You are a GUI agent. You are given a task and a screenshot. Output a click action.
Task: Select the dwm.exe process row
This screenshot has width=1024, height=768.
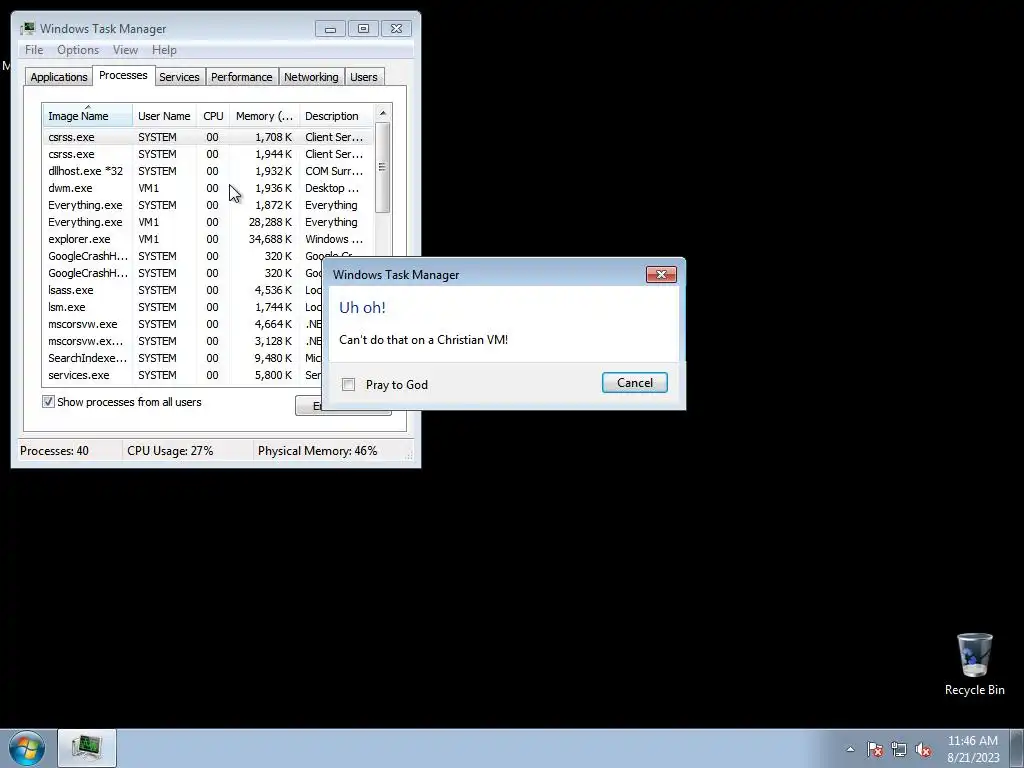click(208, 188)
